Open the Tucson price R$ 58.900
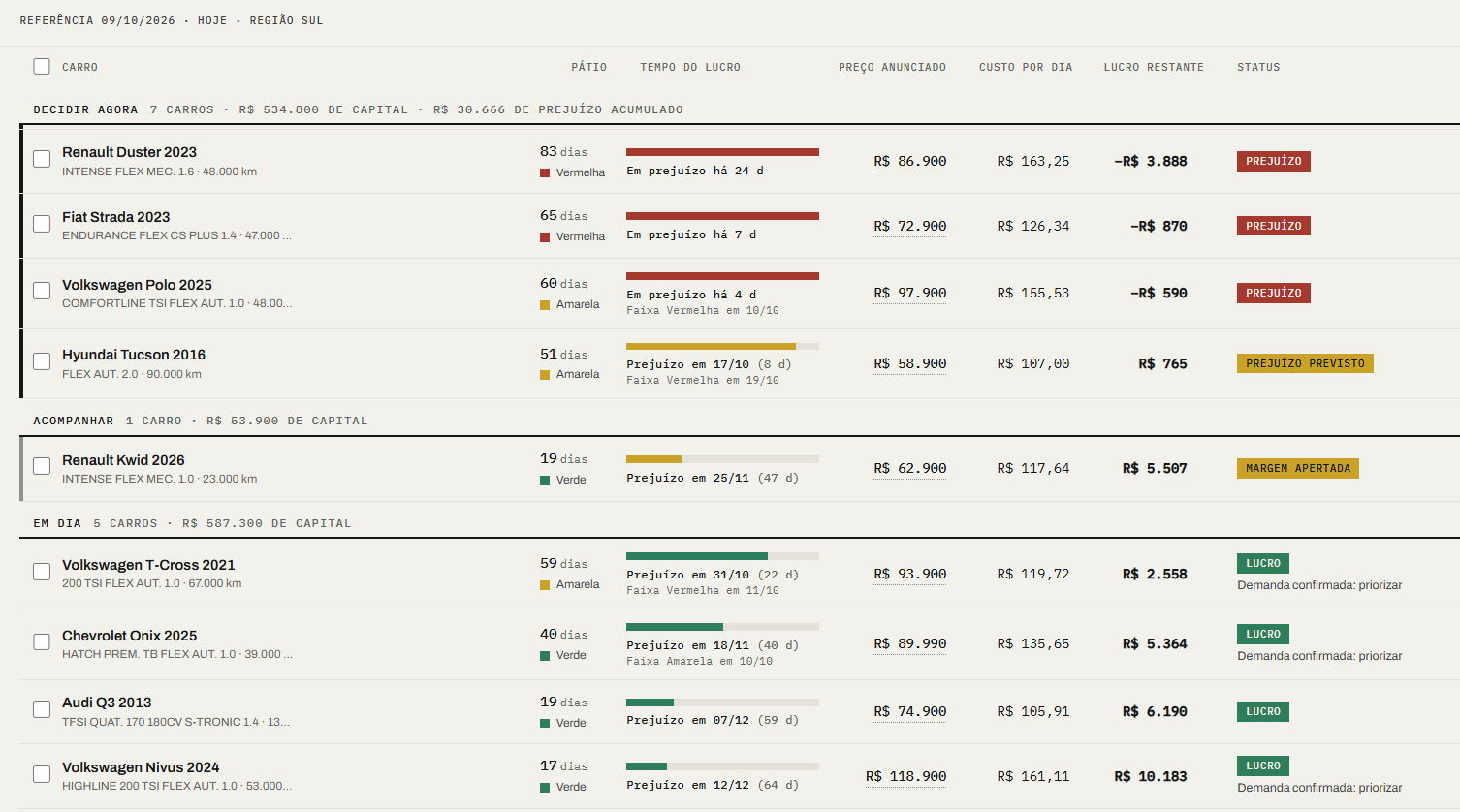The height and width of the screenshot is (812, 1460). click(x=909, y=364)
